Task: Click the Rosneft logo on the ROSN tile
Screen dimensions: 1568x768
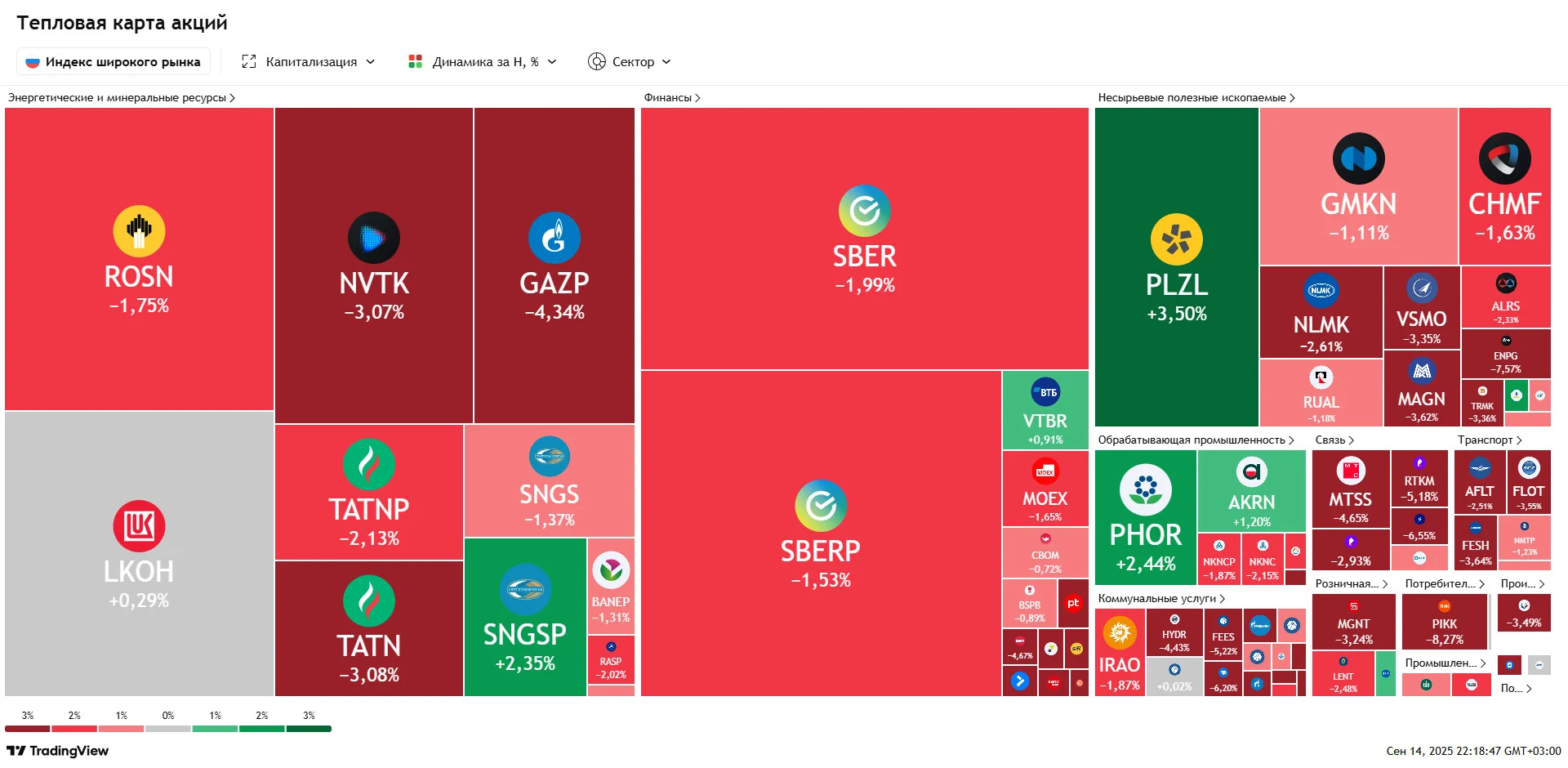Action: (x=139, y=231)
